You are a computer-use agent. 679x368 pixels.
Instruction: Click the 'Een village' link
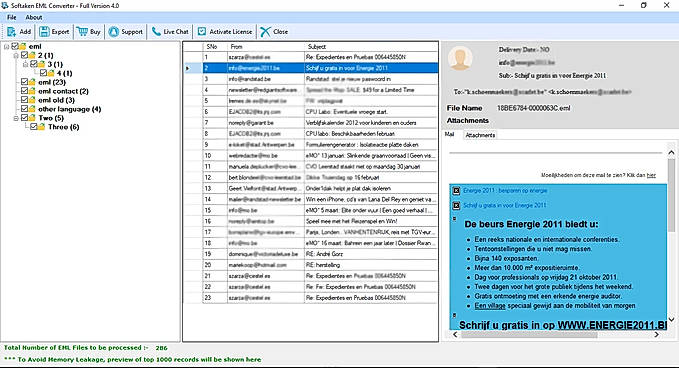[x=490, y=306]
